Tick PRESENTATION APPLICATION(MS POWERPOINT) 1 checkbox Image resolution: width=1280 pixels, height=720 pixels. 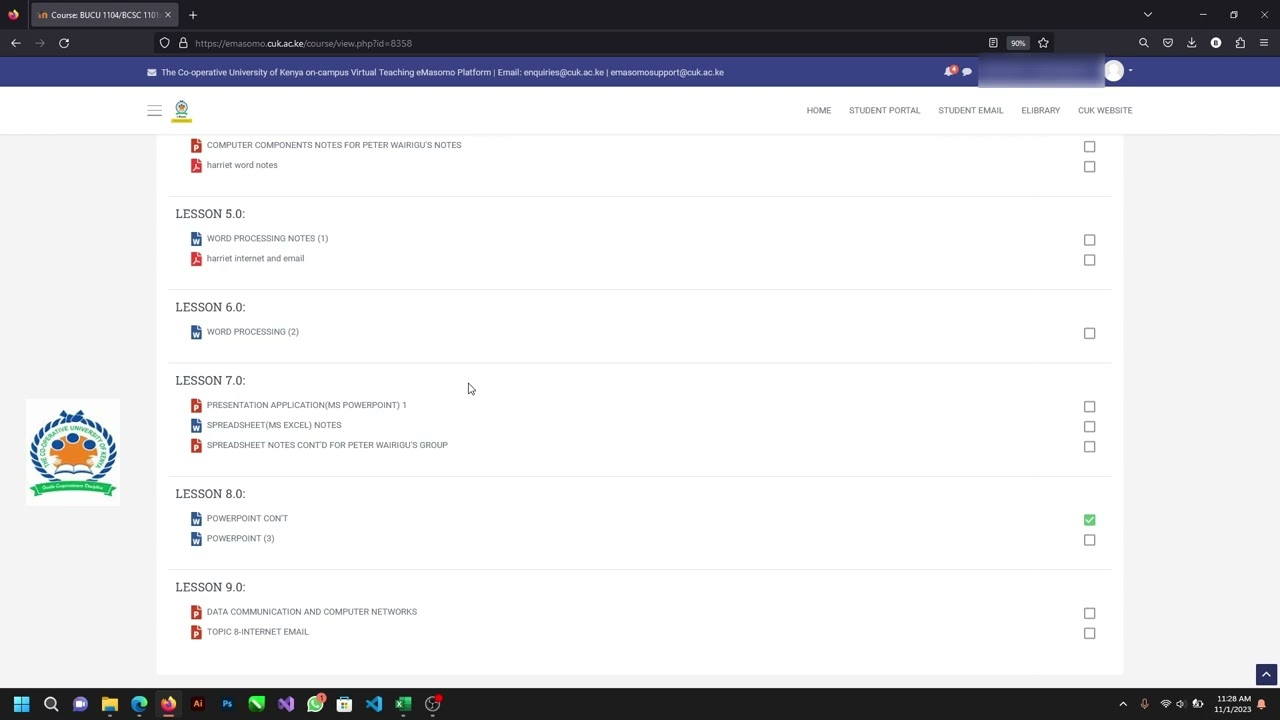(1090, 407)
